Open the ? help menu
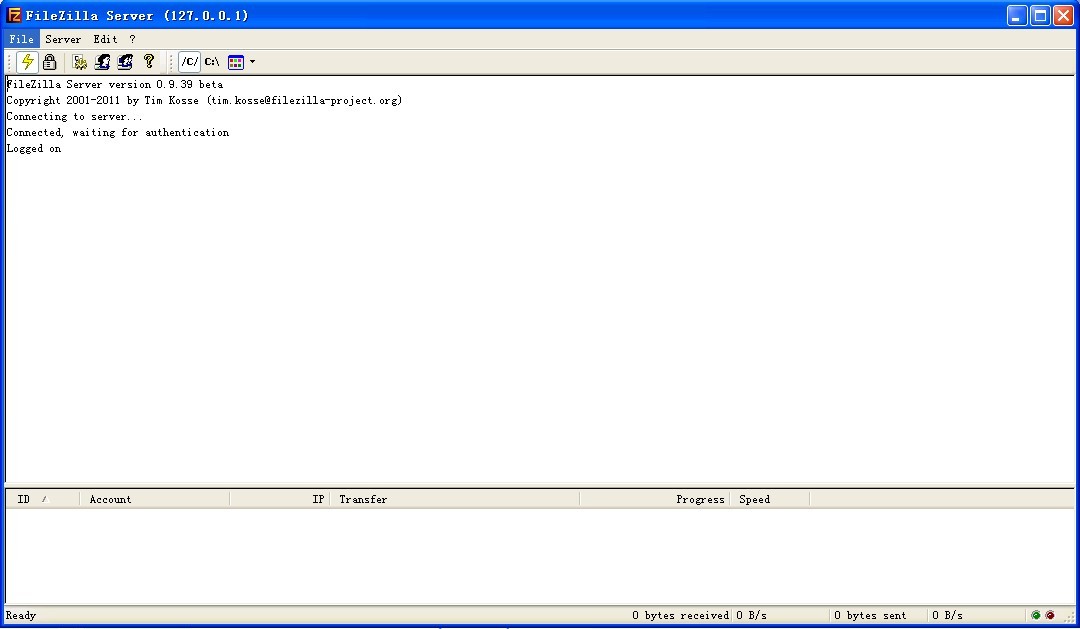 click(132, 39)
